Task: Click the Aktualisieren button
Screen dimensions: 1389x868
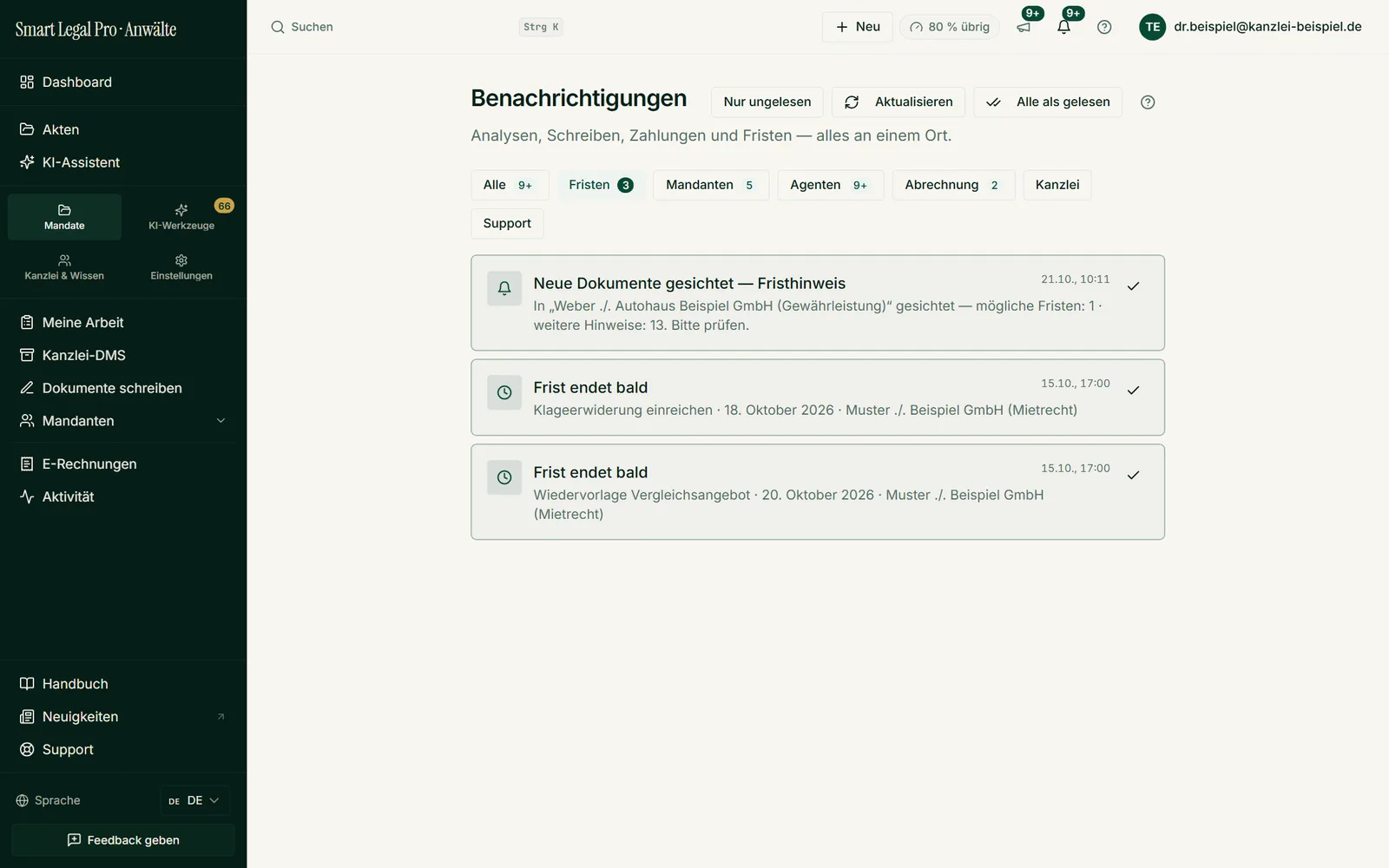Action: pos(899,102)
